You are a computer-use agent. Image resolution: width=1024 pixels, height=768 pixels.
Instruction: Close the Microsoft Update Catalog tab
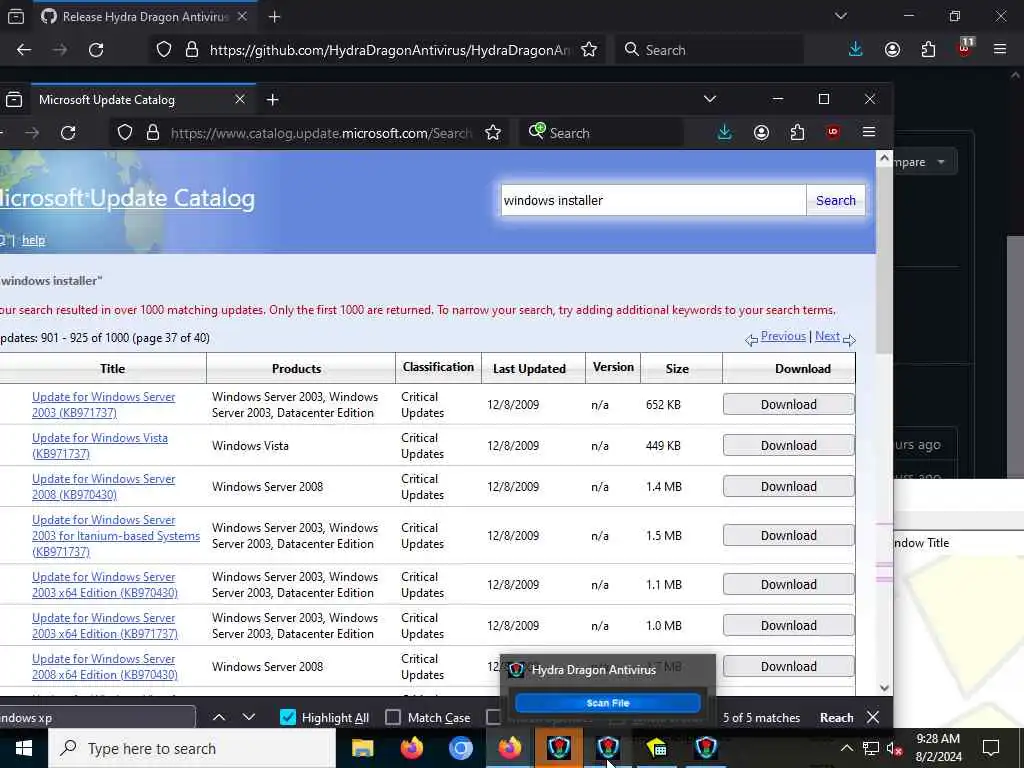click(240, 99)
